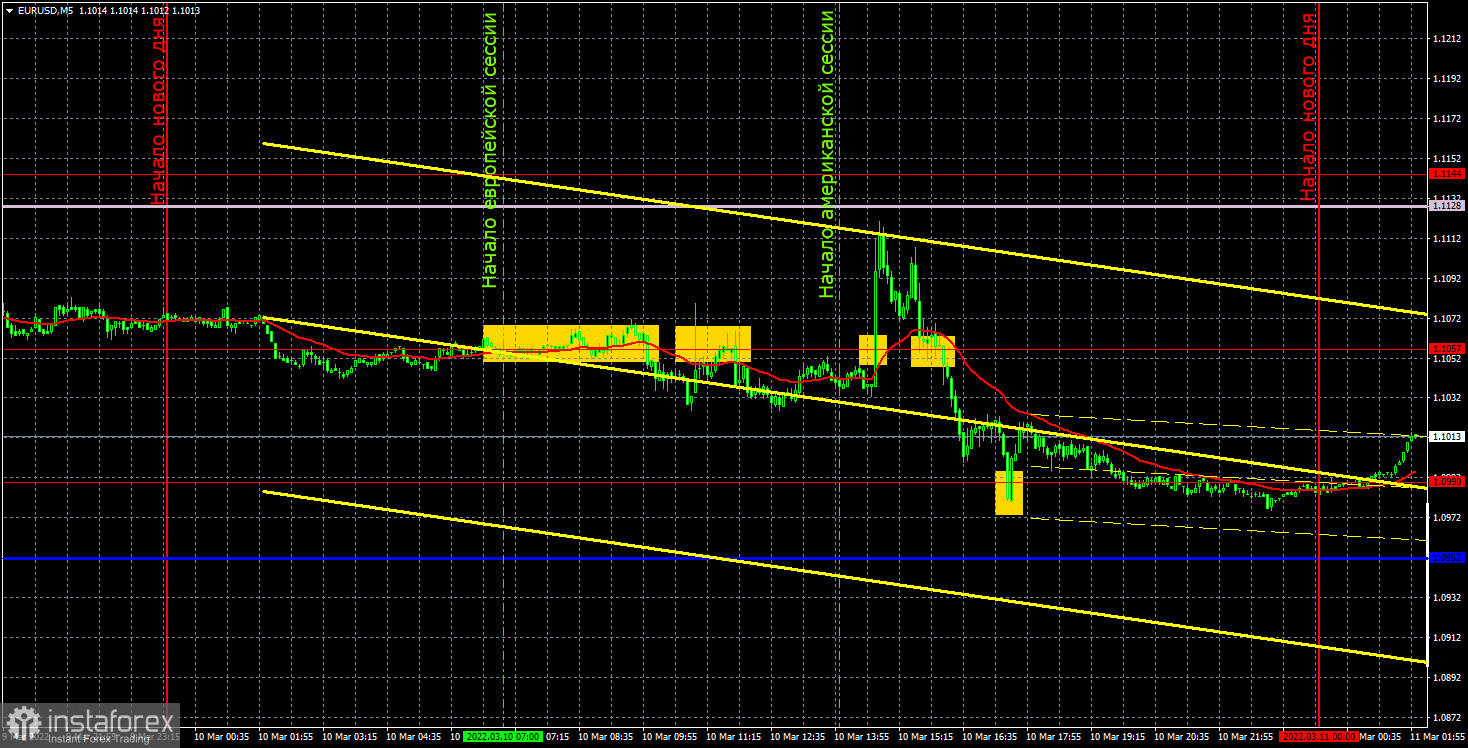1468x748 pixels.
Task: Click the 10 Mar 15:15 time axis label
Action: [926, 736]
